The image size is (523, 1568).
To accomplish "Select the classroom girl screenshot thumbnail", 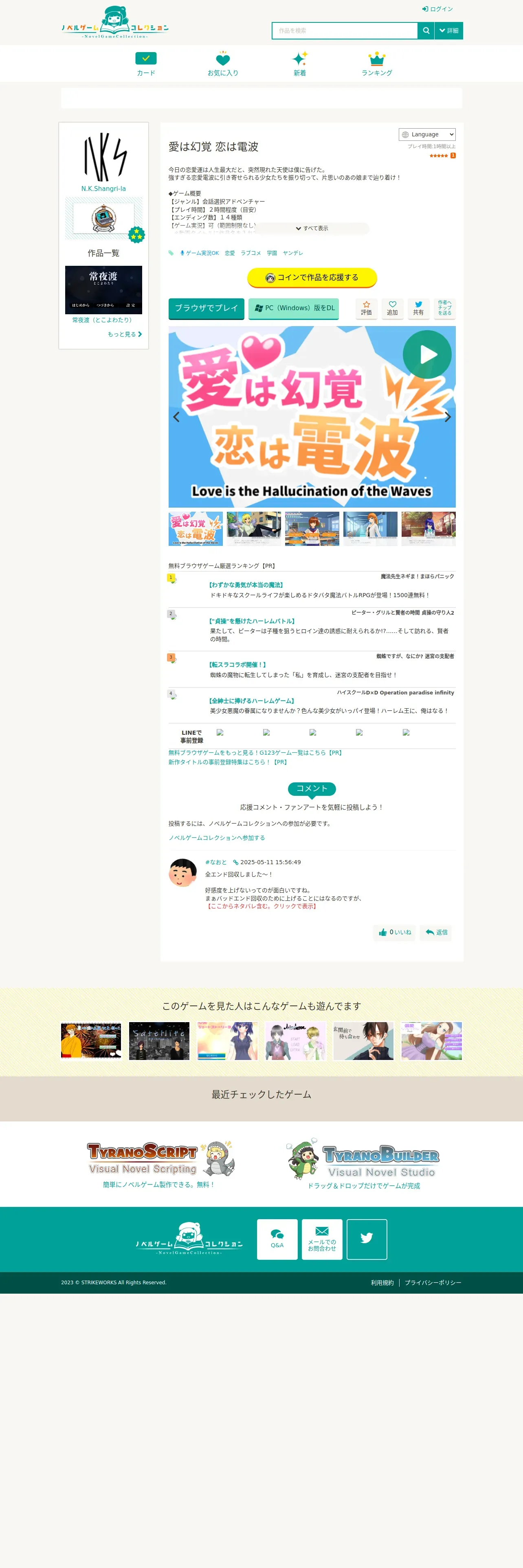I will (312, 529).
